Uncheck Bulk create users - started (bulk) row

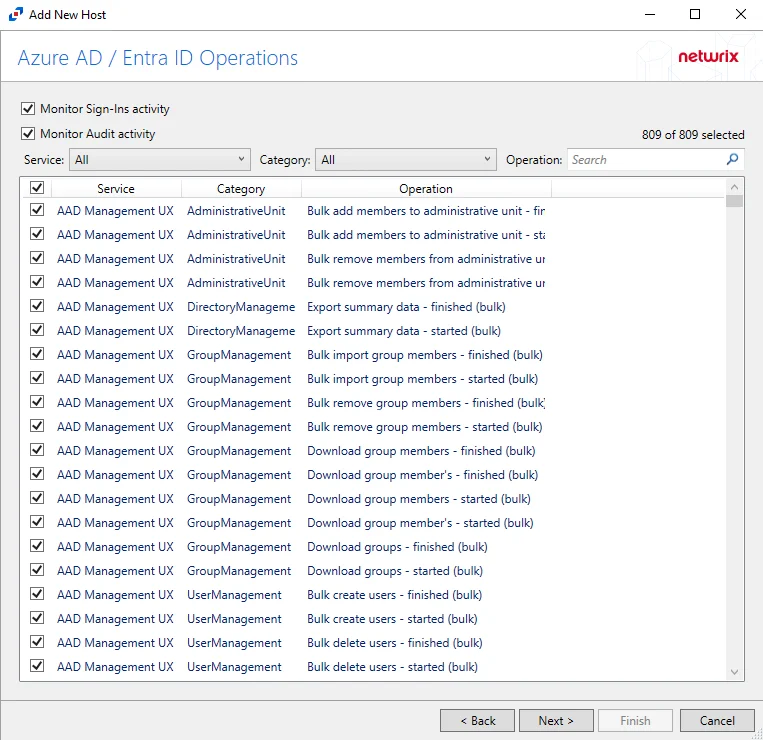[x=37, y=618]
